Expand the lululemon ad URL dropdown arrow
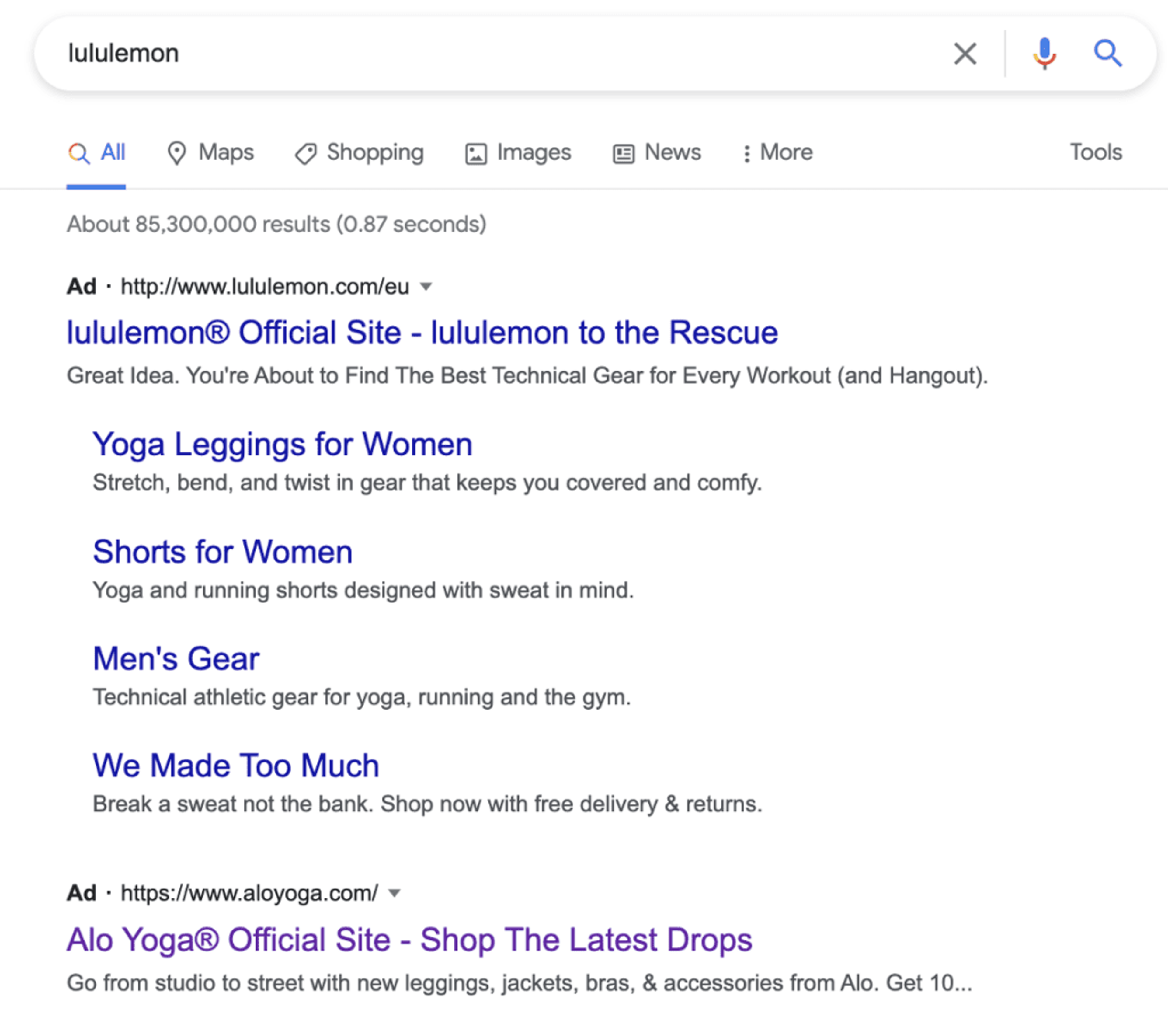 [x=426, y=286]
